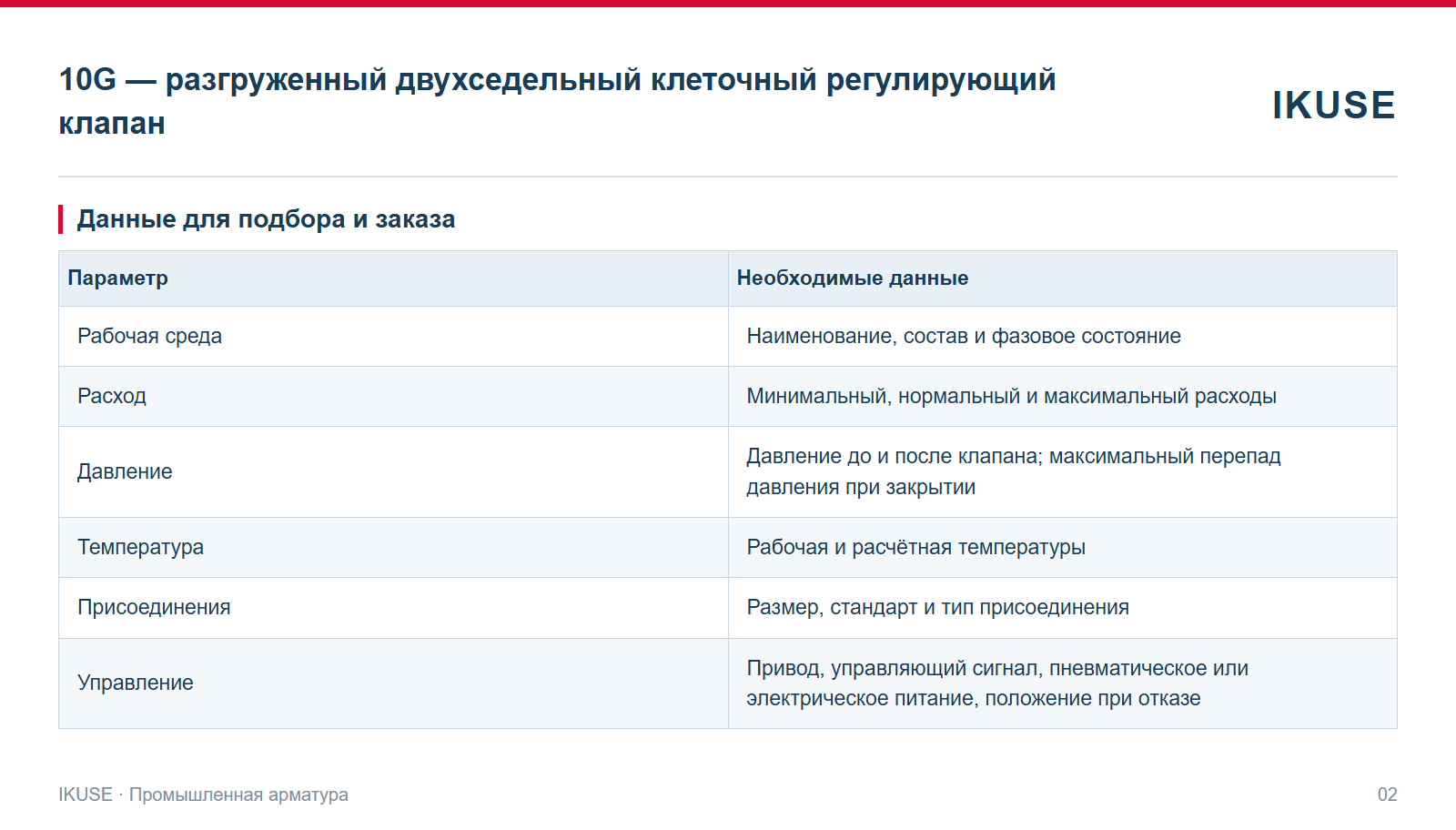This screenshot has width=1456, height=830.
Task: Click the "Управление" parameter cell
Action: pyautogui.click(x=393, y=683)
